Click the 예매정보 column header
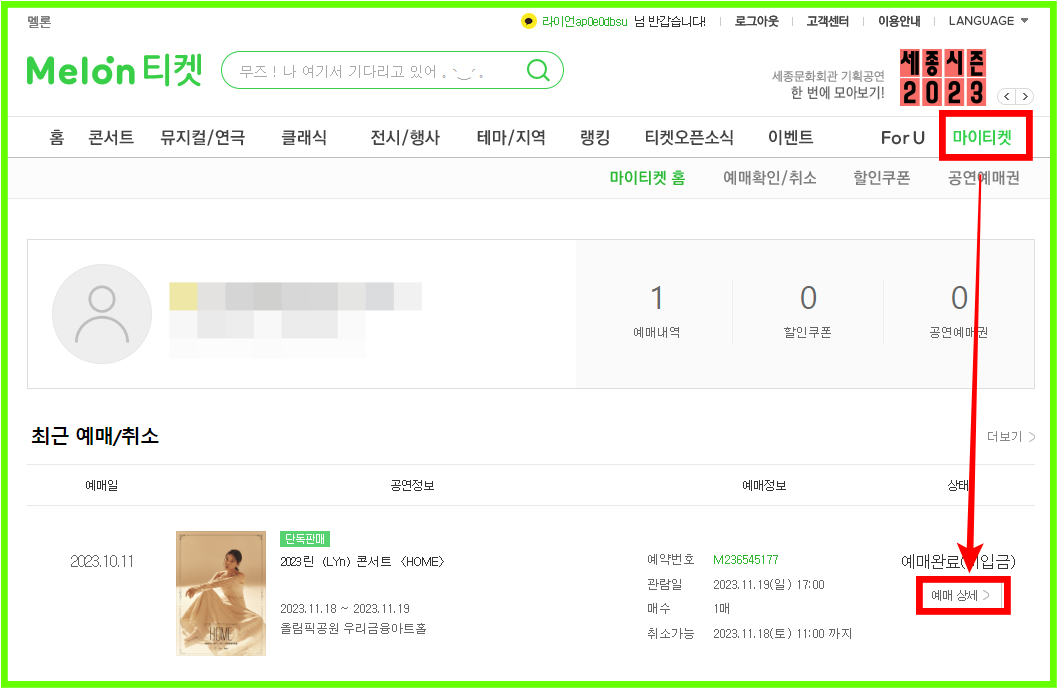The width and height of the screenshot is (1058, 689). [x=764, y=485]
